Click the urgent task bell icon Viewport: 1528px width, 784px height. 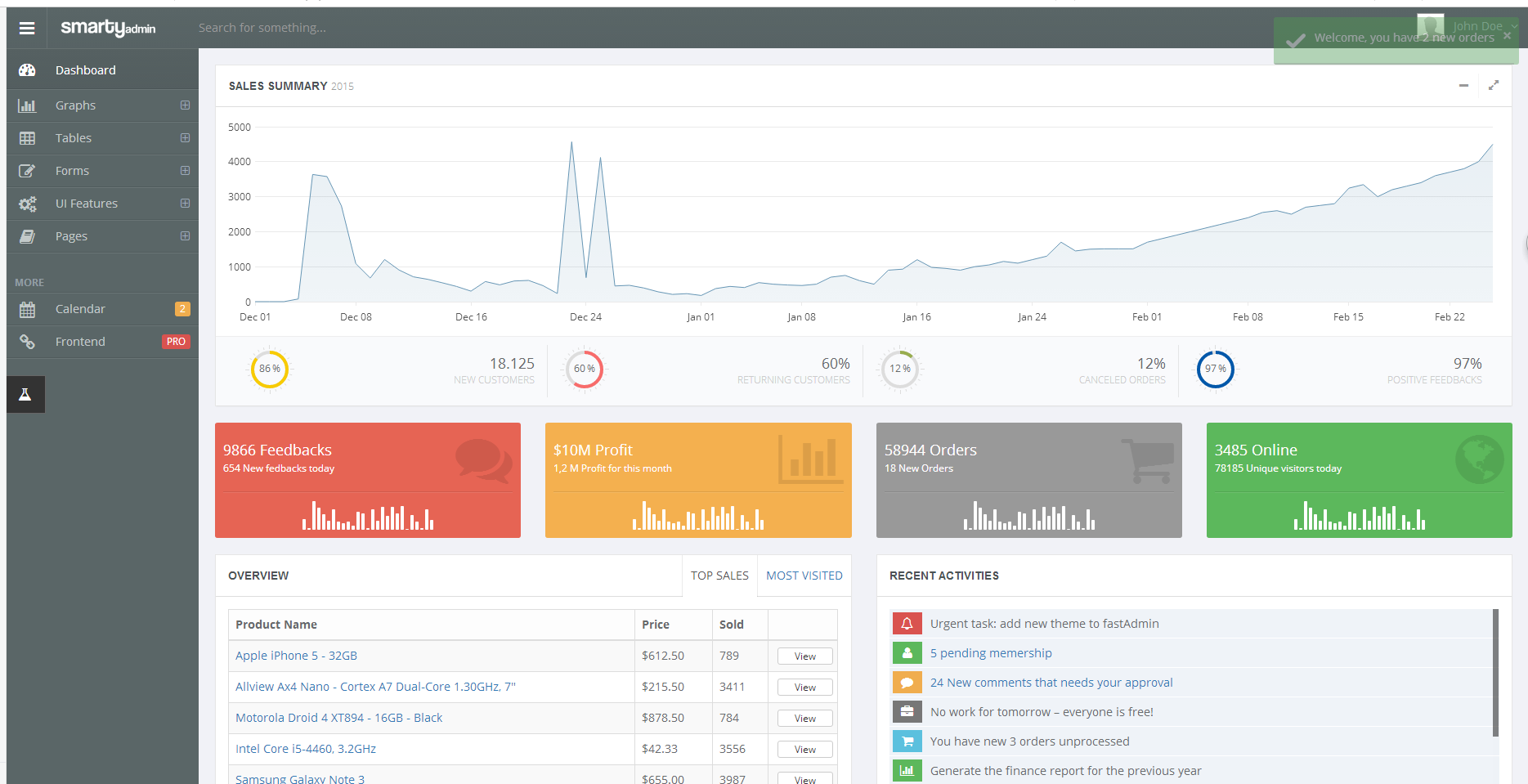907,624
